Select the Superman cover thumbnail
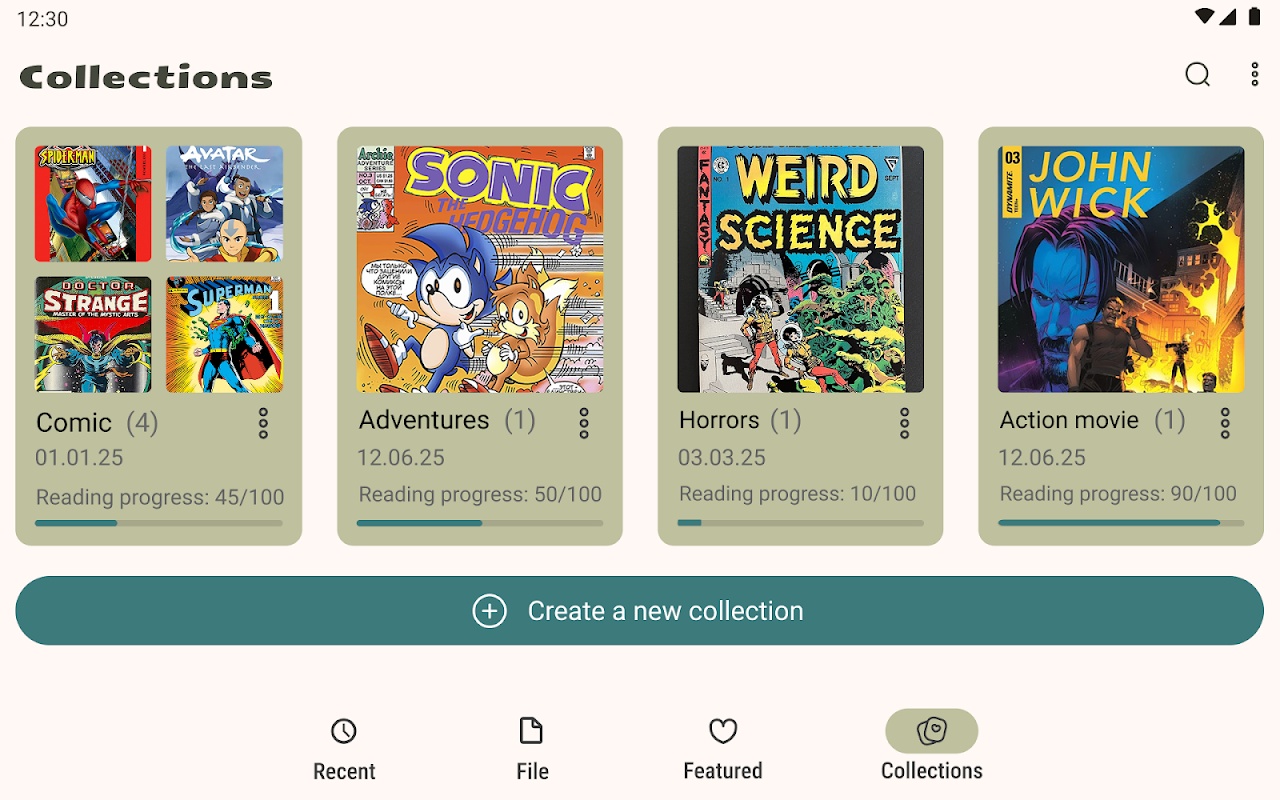The width and height of the screenshot is (1280, 800). pyautogui.click(x=225, y=335)
